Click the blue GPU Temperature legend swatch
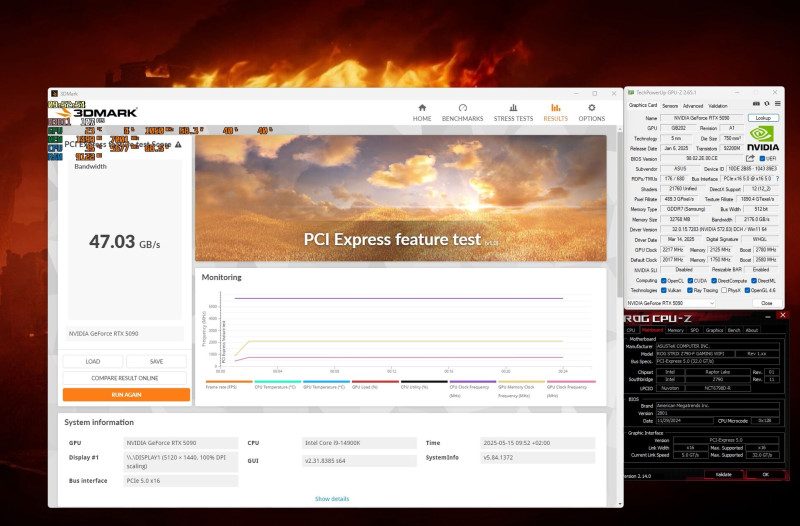 (x=327, y=382)
